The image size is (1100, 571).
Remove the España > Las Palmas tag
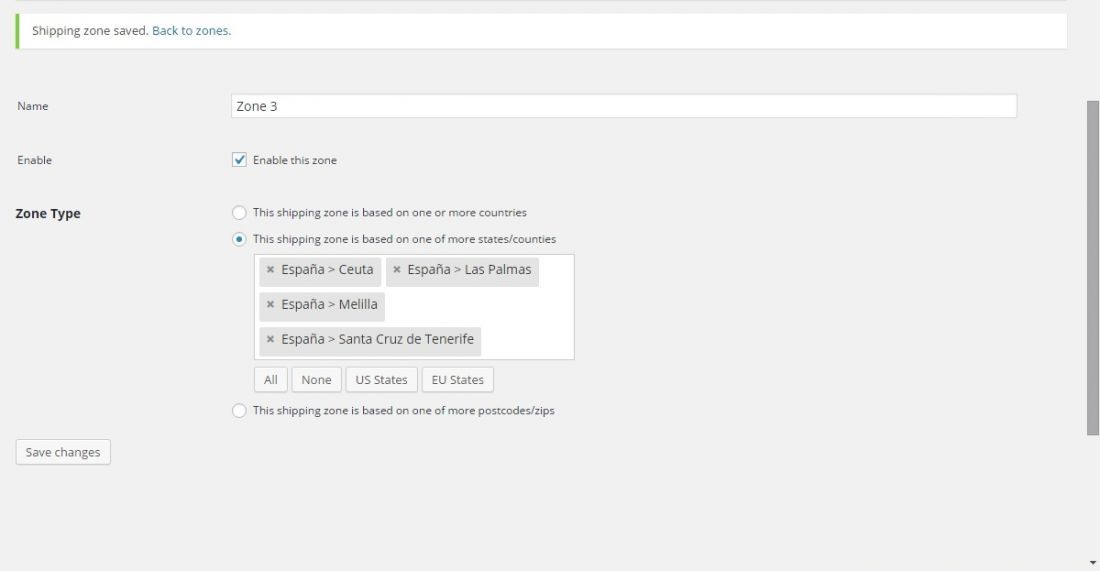coord(396,269)
